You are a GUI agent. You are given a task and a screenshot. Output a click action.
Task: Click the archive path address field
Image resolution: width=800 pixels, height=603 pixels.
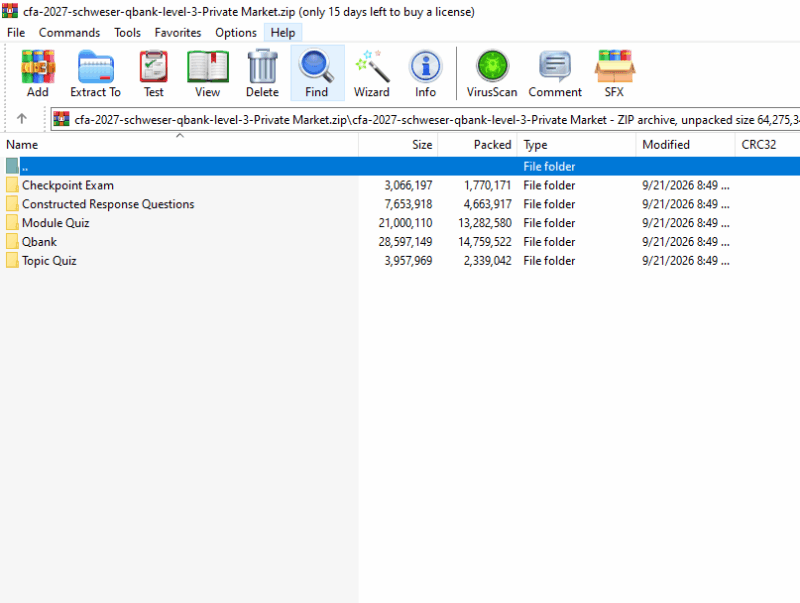(x=426, y=120)
